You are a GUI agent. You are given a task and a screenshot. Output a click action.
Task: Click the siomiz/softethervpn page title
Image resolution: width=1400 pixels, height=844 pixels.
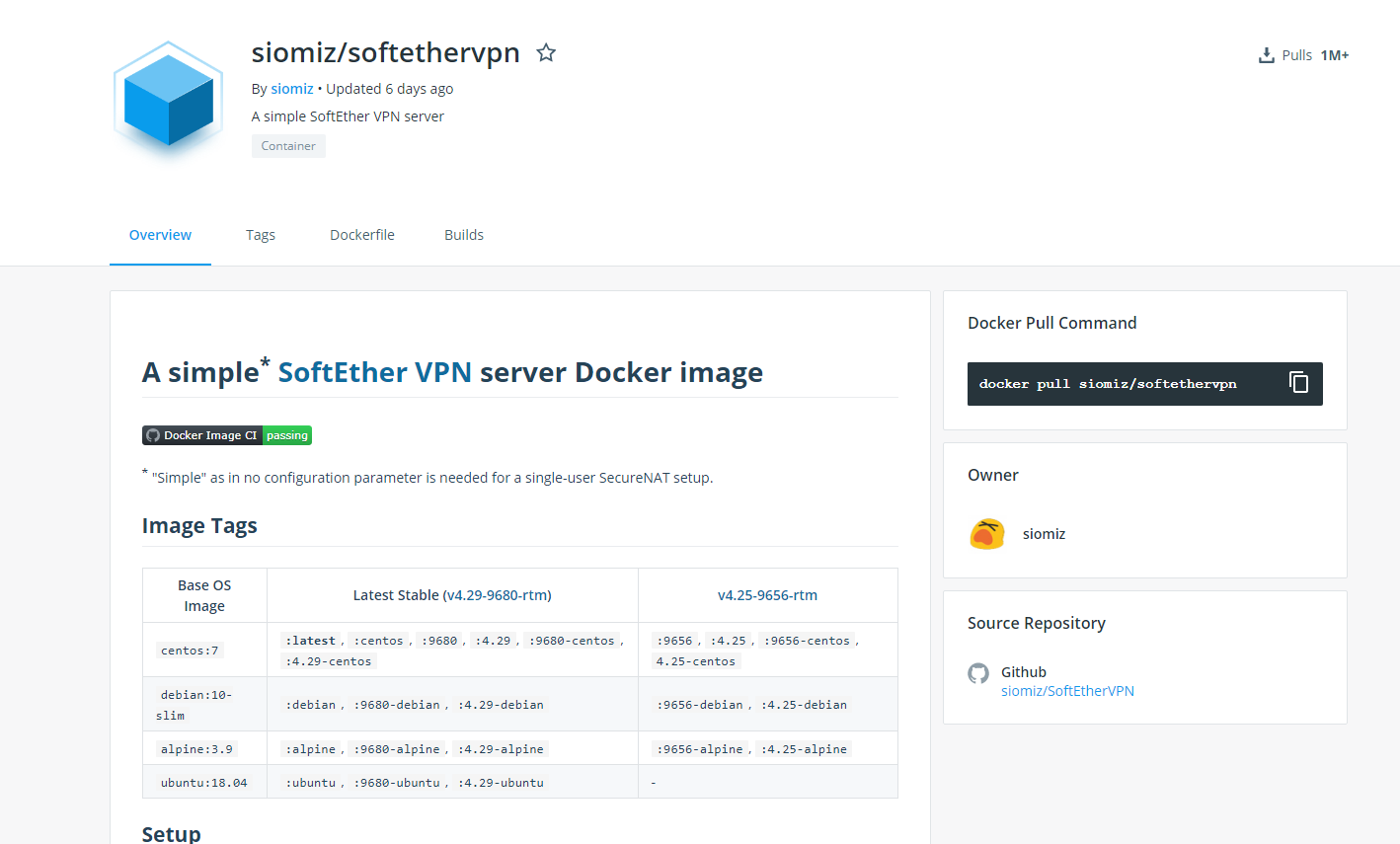point(385,52)
